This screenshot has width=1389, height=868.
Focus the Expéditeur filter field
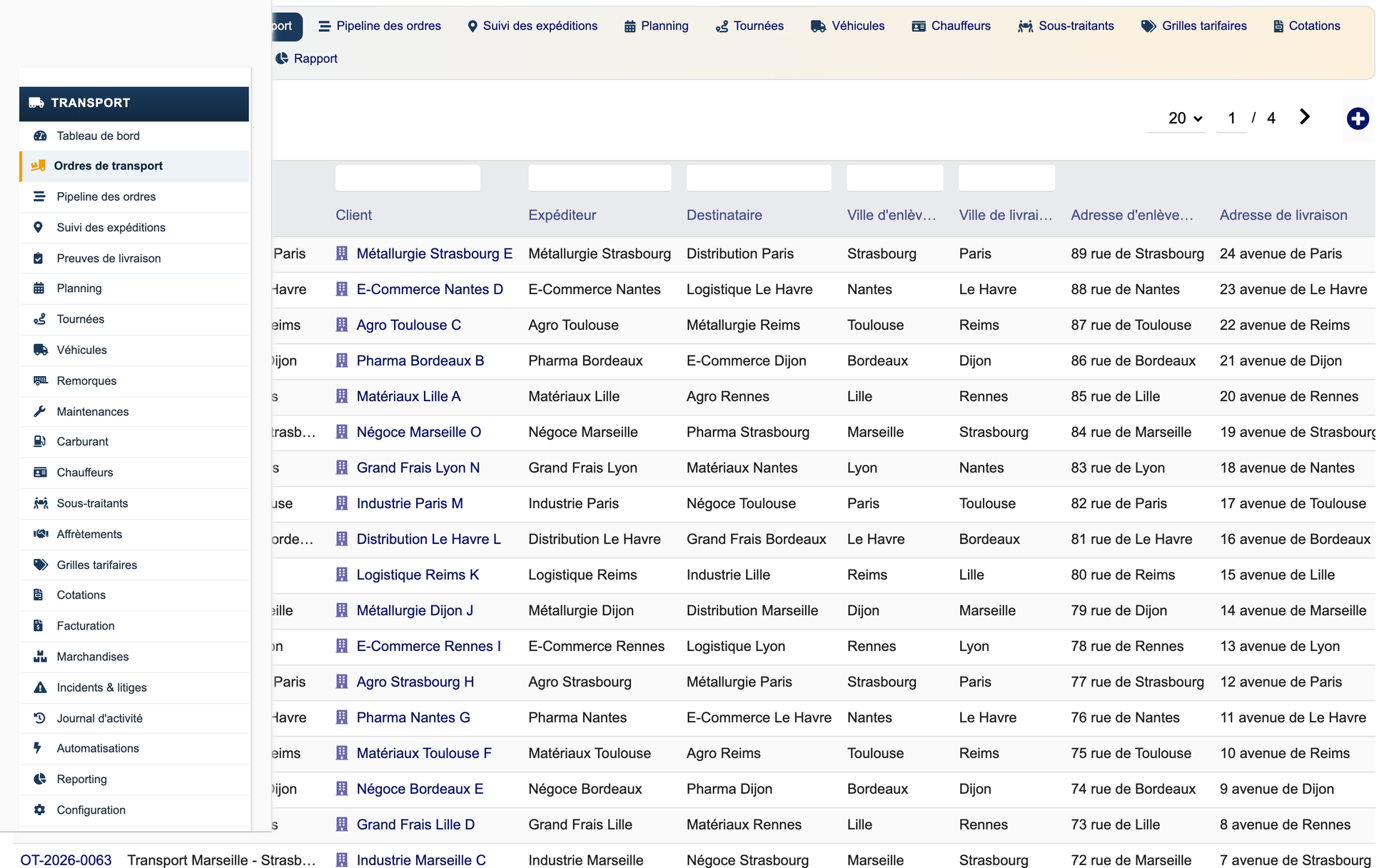pos(600,178)
